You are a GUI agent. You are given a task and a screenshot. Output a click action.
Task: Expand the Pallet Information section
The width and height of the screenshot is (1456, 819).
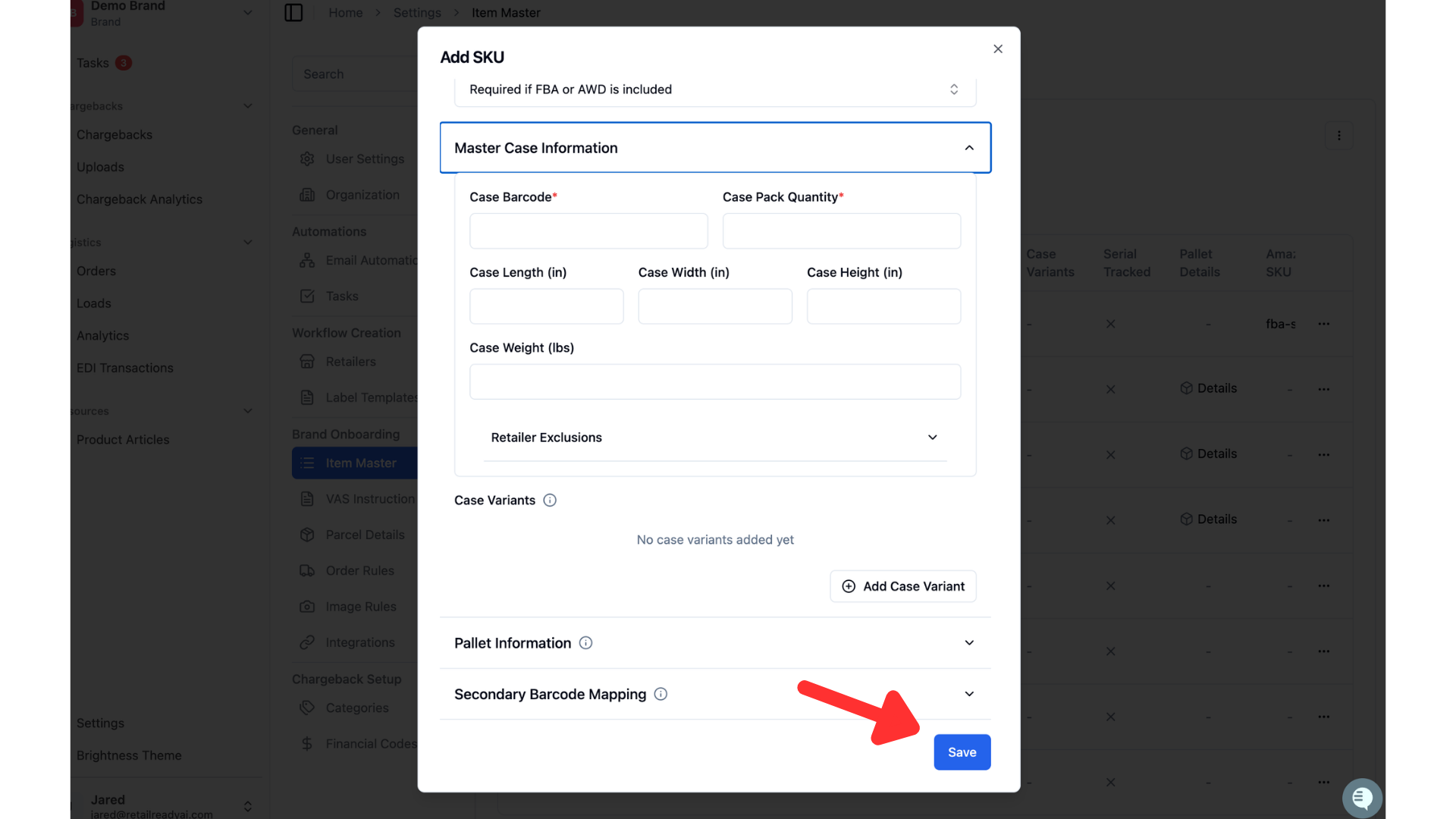coord(715,643)
